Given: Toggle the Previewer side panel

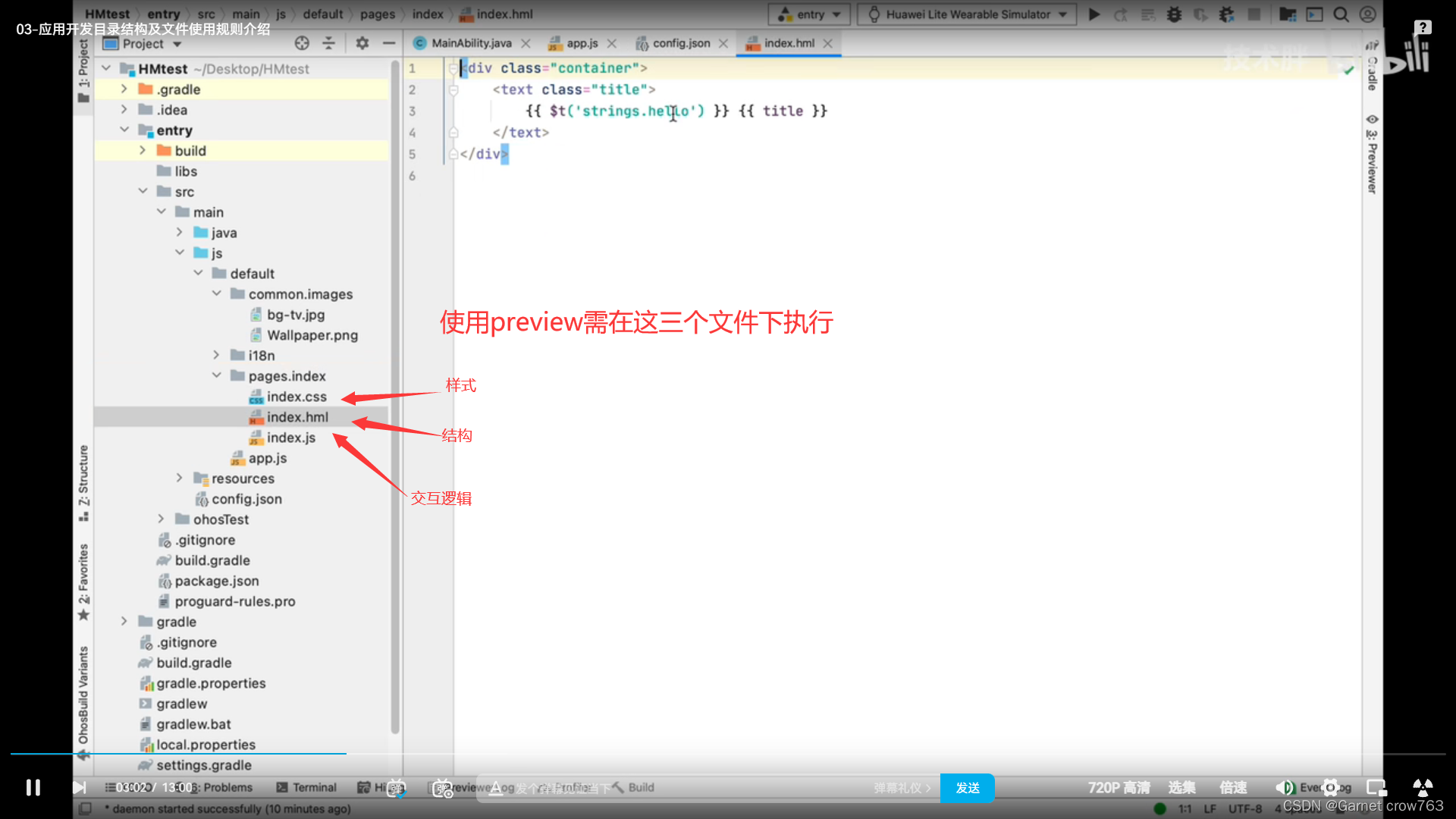Looking at the screenshot, I should [1372, 154].
